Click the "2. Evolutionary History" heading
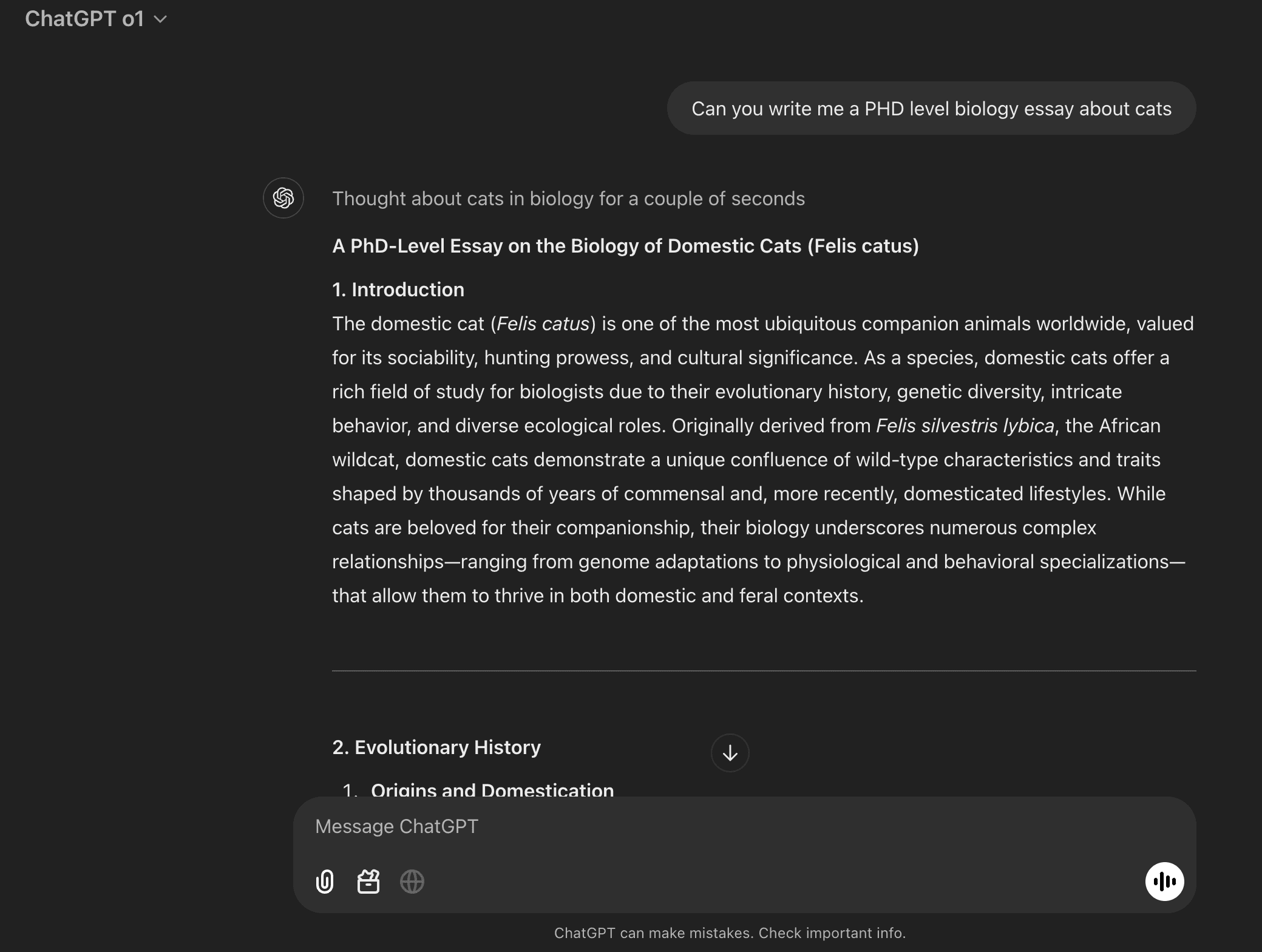 [436, 747]
